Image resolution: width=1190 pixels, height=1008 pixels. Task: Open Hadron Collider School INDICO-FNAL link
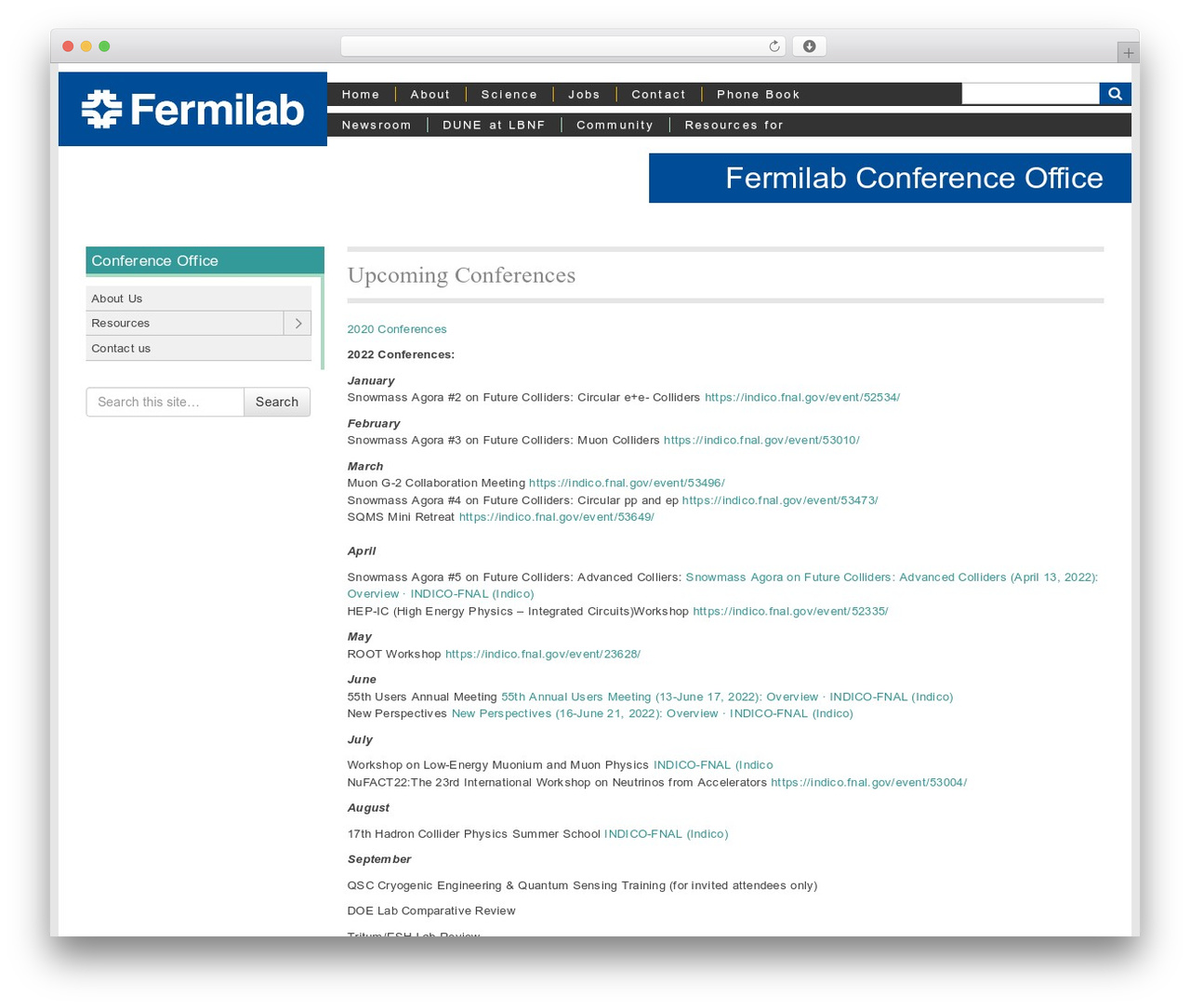point(667,833)
